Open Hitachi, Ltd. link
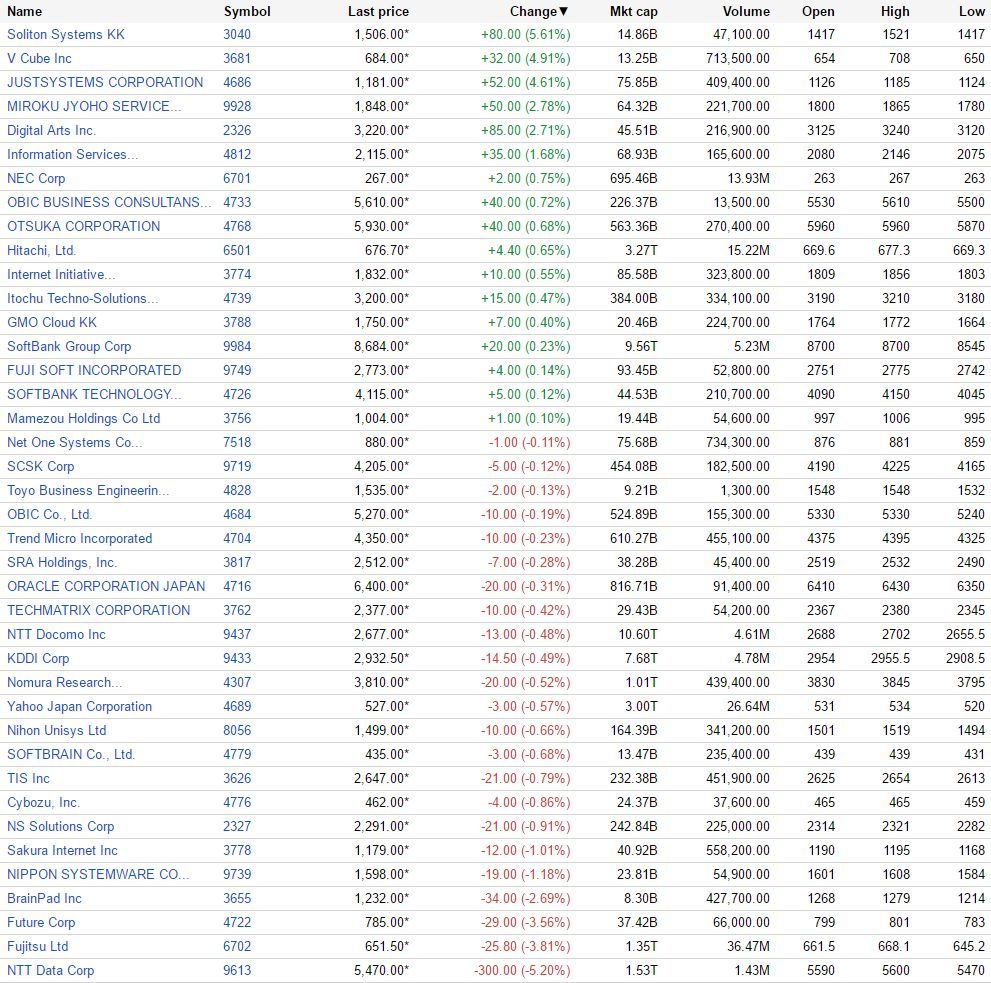Screen dimensions: 991x983 (x=41, y=250)
